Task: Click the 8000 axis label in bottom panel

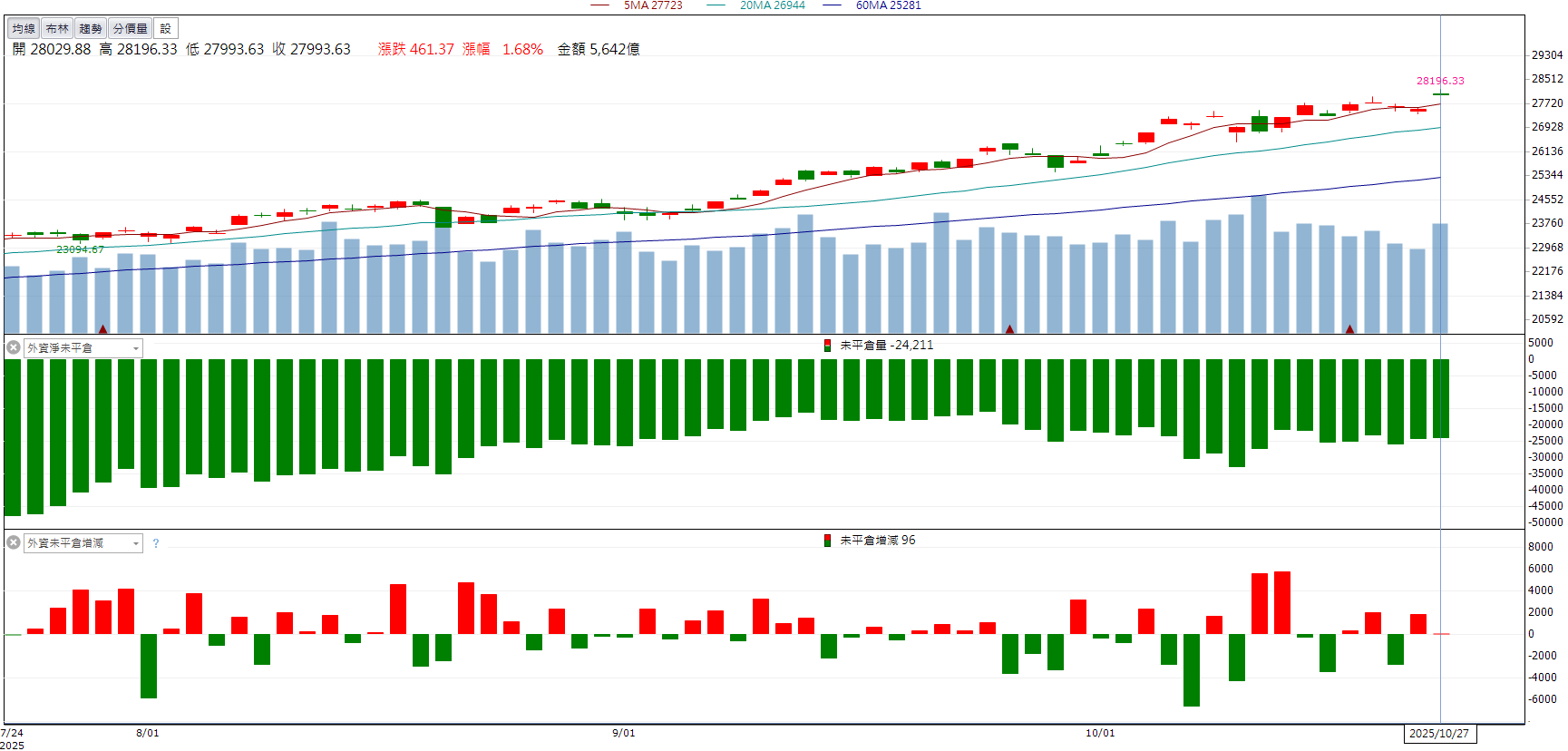Action: tap(1541, 547)
